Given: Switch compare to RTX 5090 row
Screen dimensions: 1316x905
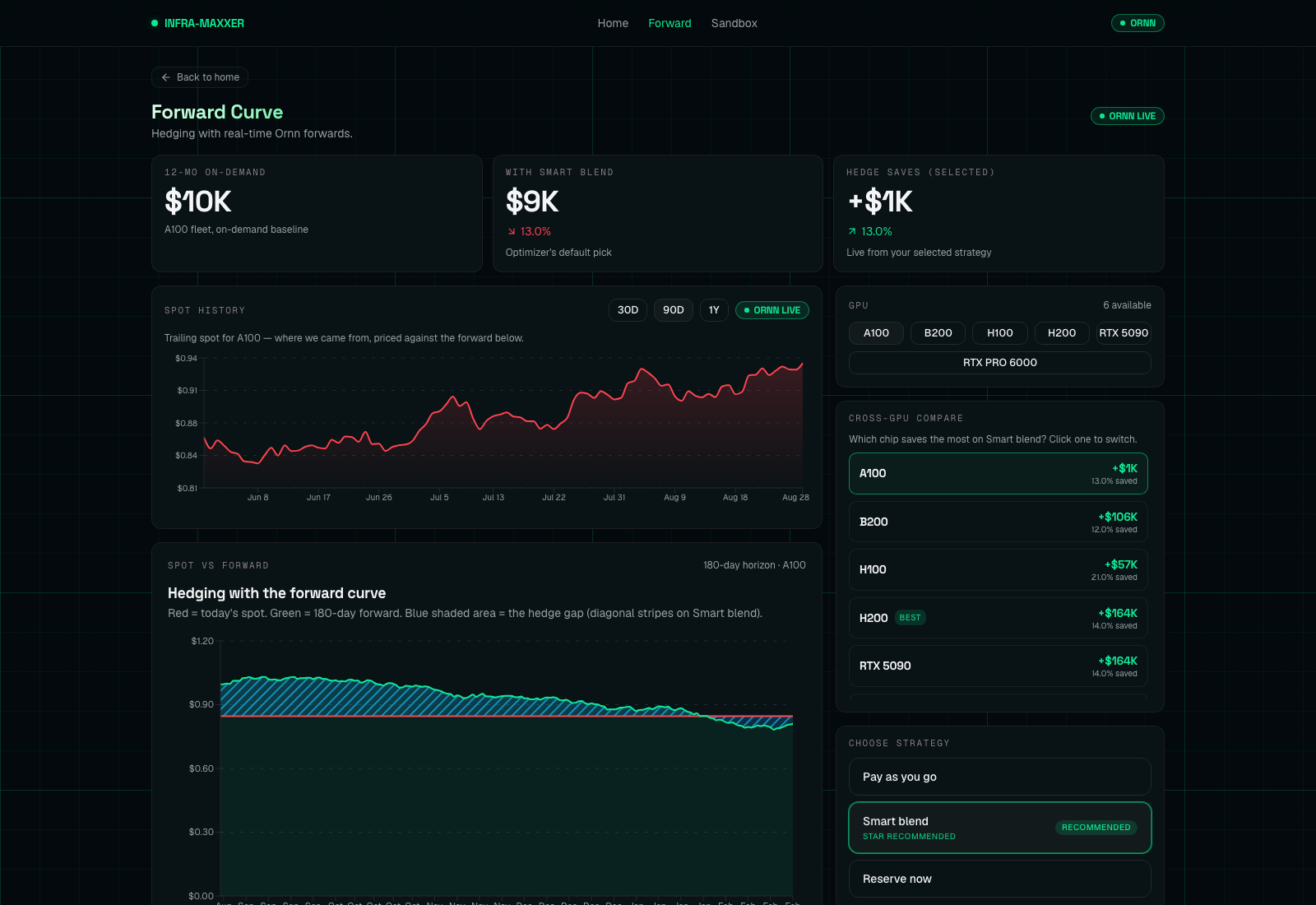Looking at the screenshot, I should tap(999, 666).
